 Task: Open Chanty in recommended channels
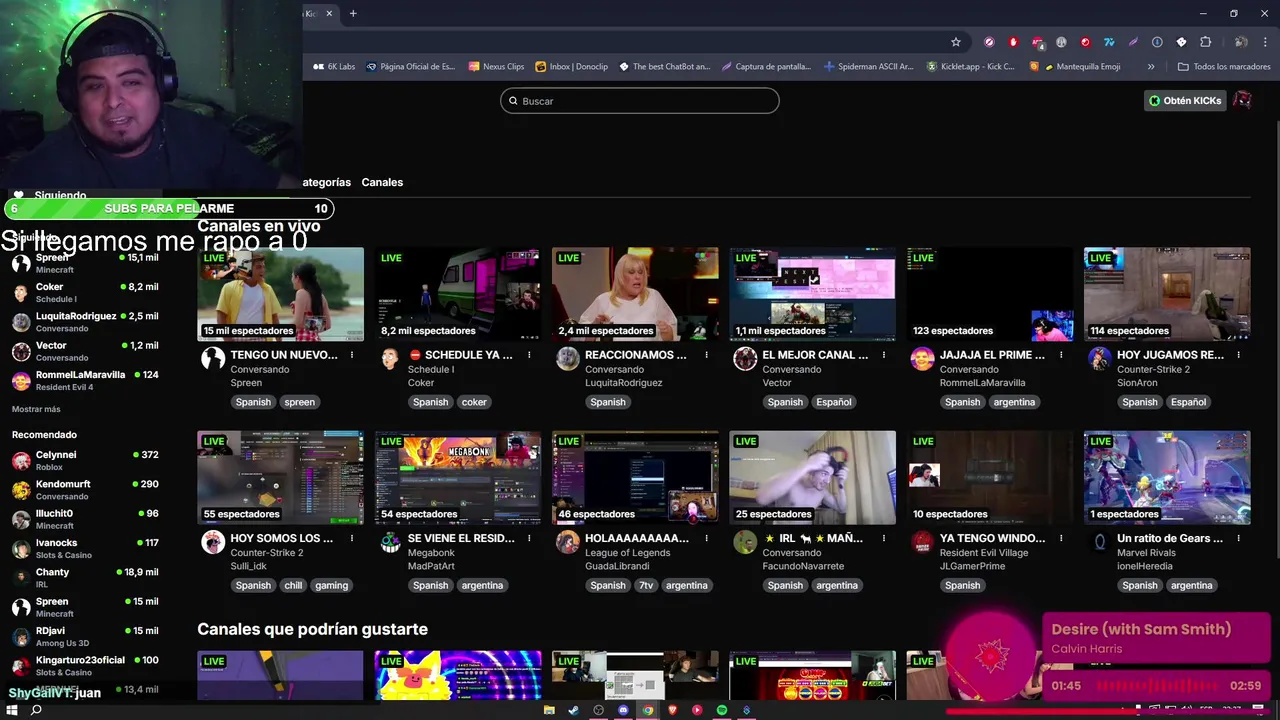[x=85, y=578]
